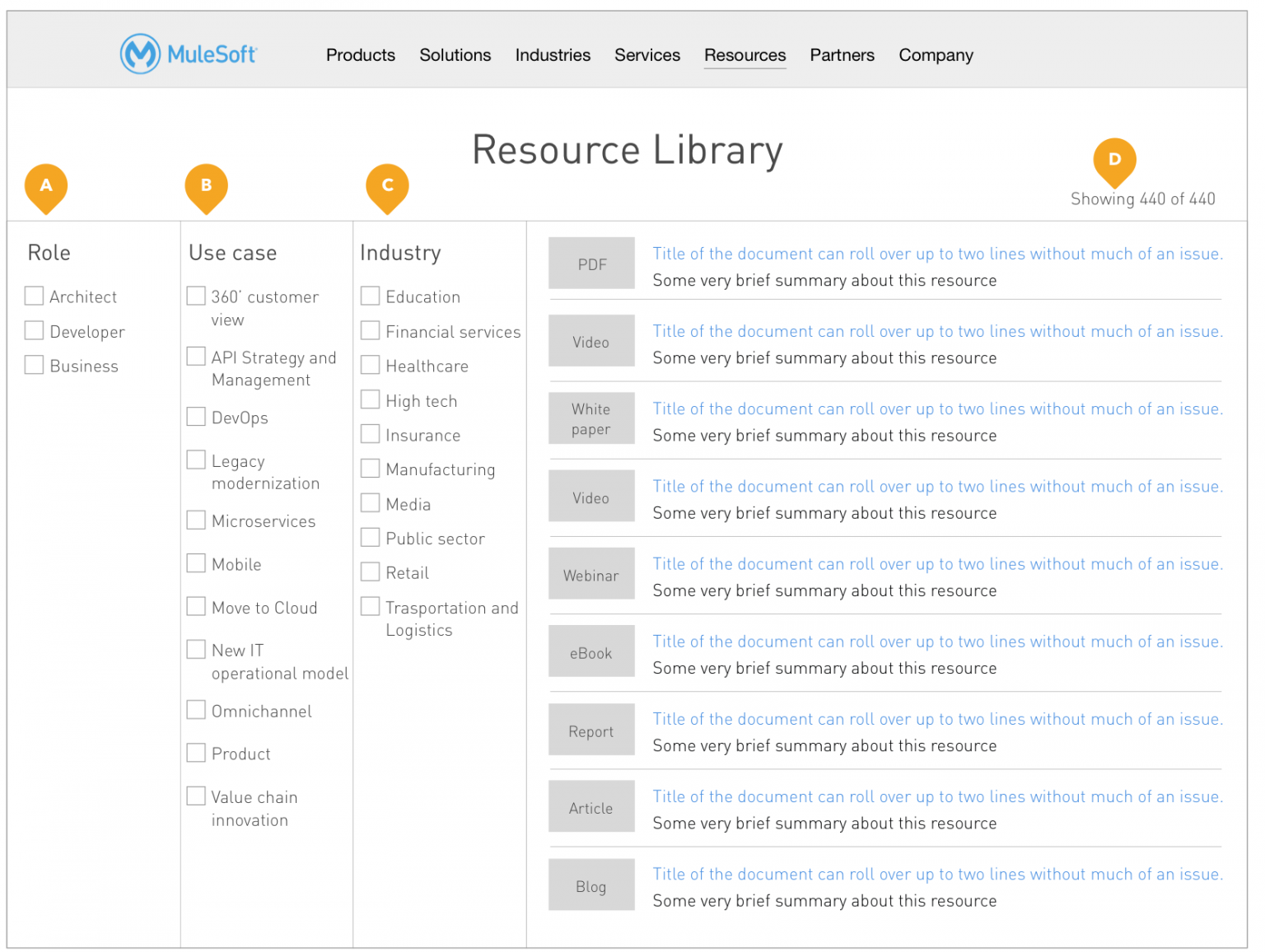Screen dimensions: 1265x952
Task: Open the Solutions menu
Action: click(455, 54)
